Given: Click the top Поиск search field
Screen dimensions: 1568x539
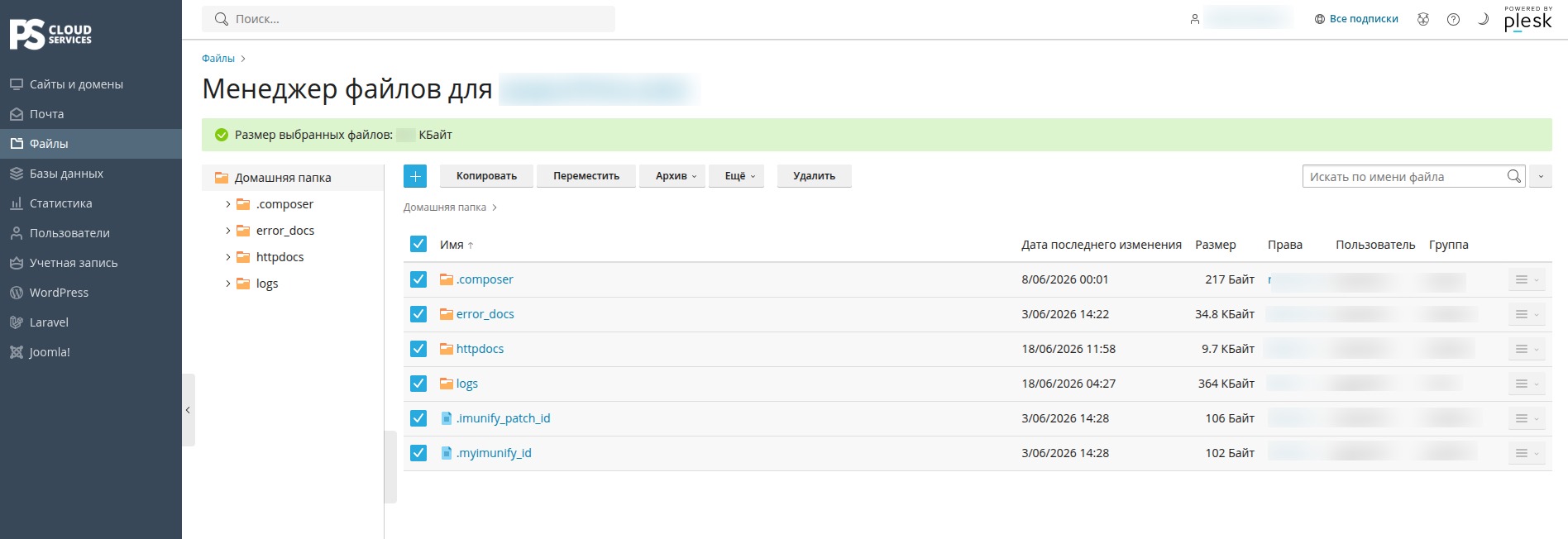Looking at the screenshot, I should (x=409, y=19).
